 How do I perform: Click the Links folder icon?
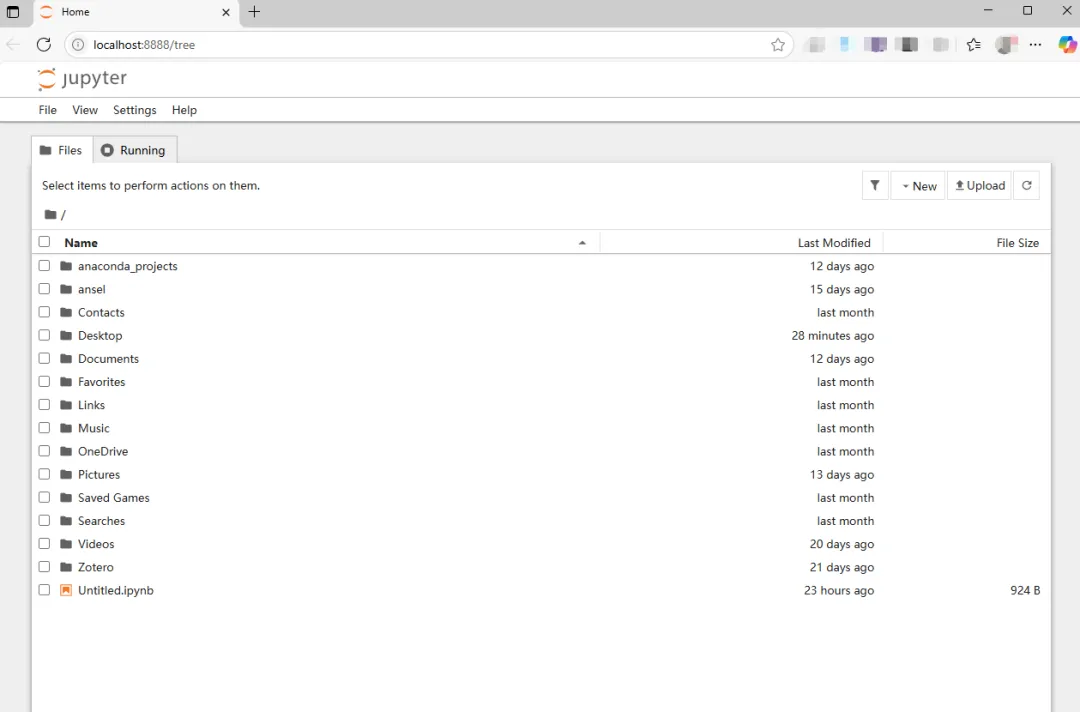pos(66,405)
